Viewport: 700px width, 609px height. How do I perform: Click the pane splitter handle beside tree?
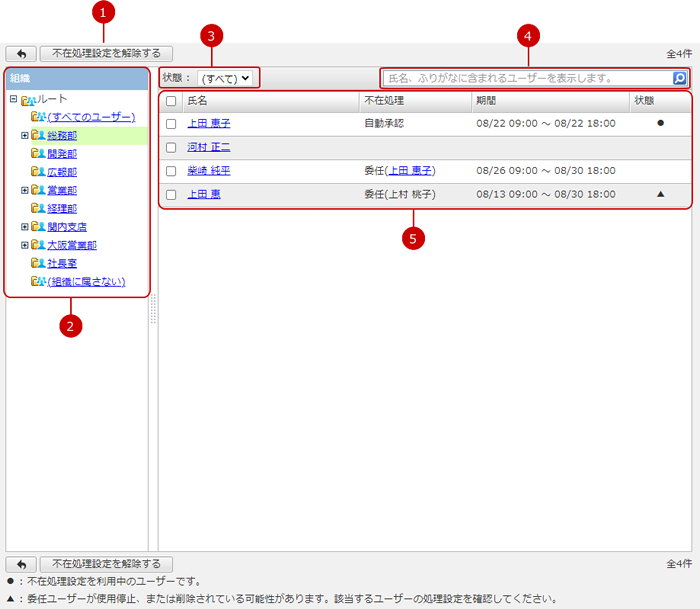(153, 309)
